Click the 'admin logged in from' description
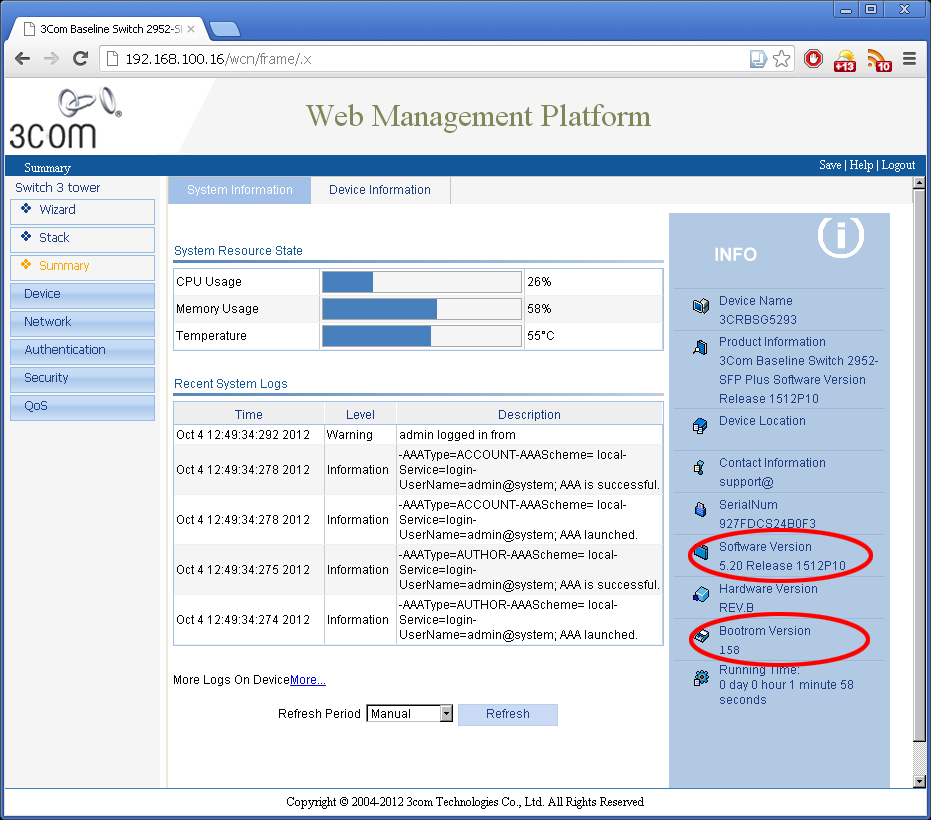This screenshot has width=931, height=820. [x=458, y=435]
